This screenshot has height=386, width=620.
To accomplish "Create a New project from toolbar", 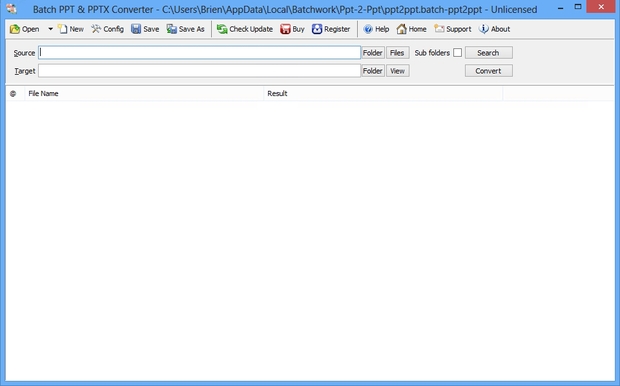I will [x=71, y=29].
